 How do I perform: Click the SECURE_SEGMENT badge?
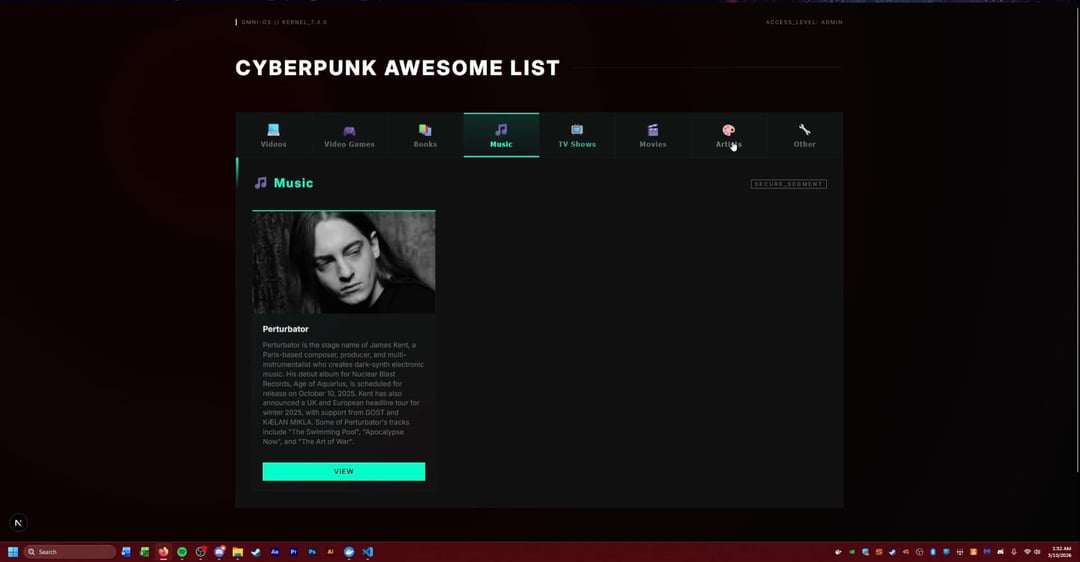[x=788, y=184]
